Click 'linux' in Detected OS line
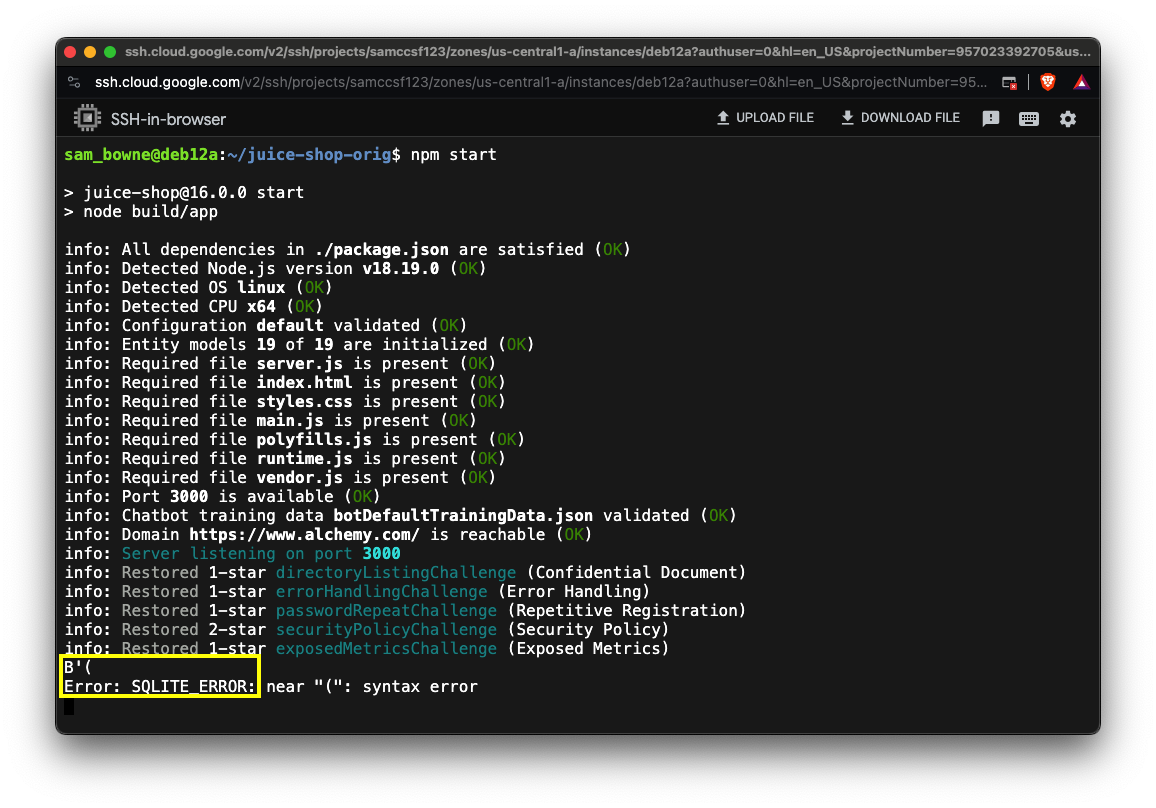 point(261,288)
